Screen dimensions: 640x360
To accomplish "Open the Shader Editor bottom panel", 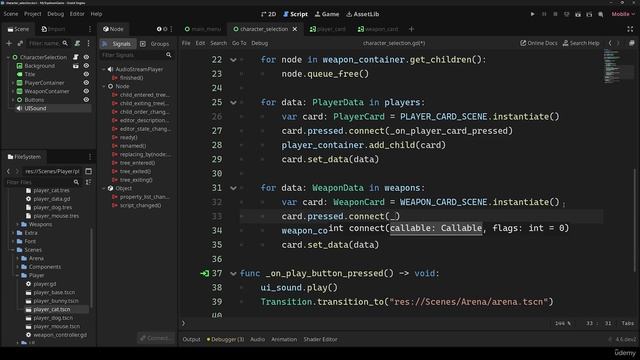I will 320,339.
